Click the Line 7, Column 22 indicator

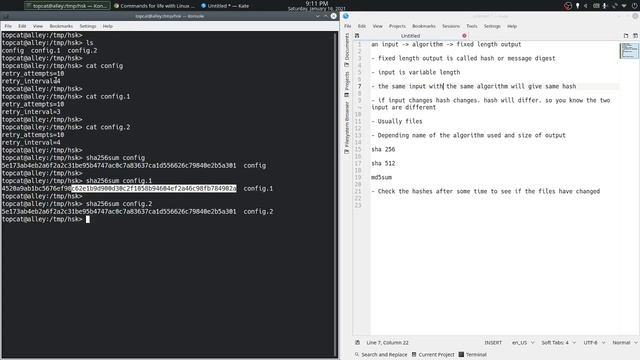(x=387, y=343)
